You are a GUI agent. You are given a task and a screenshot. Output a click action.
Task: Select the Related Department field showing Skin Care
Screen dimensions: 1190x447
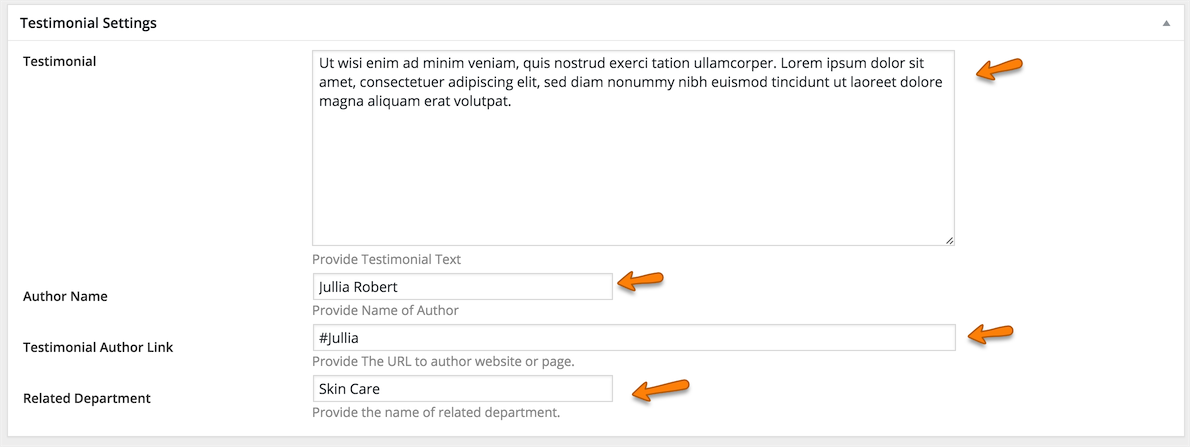462,389
